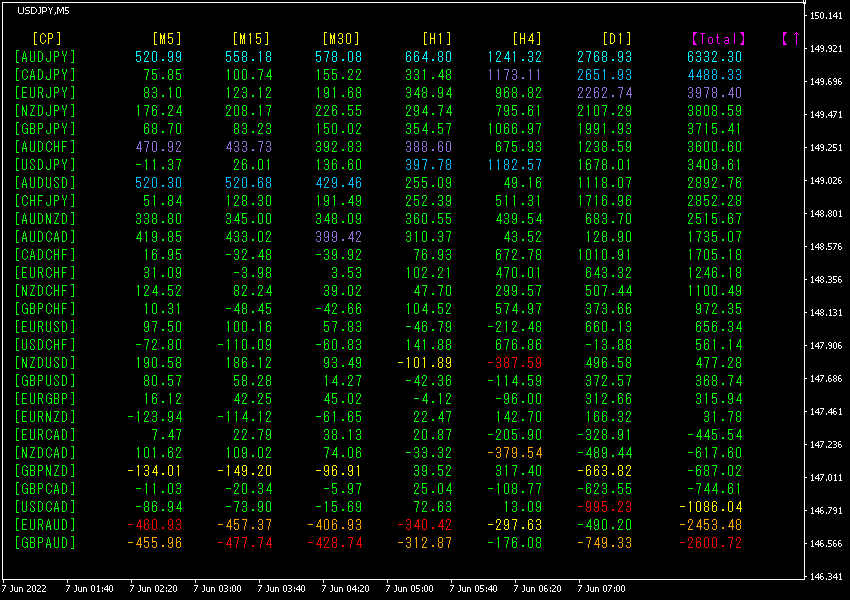Click the [D1] column header
Viewport: 850px width, 600px height.
coord(617,38)
